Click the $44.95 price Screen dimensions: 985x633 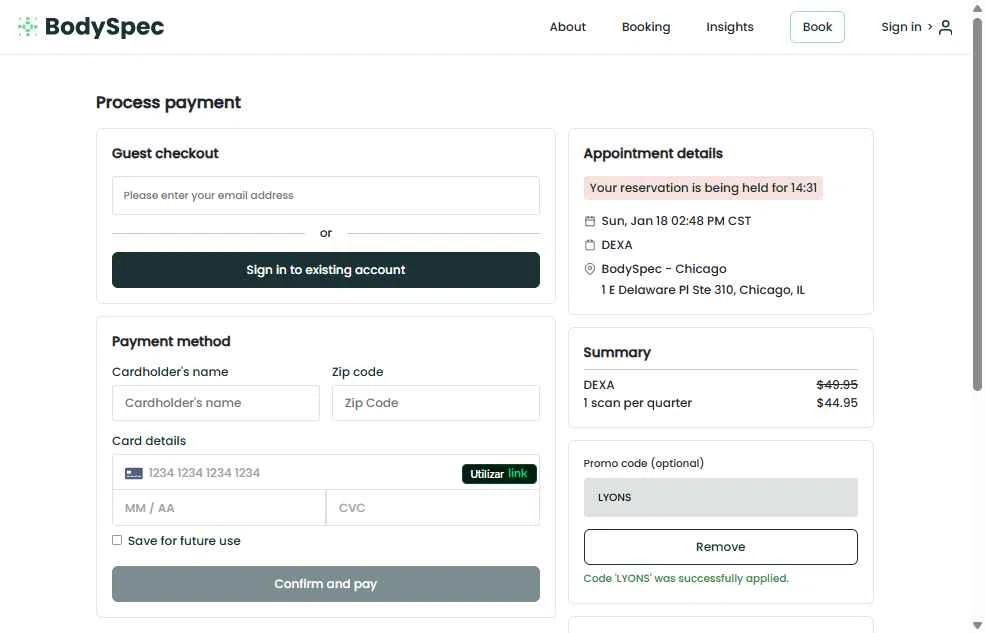(837, 403)
